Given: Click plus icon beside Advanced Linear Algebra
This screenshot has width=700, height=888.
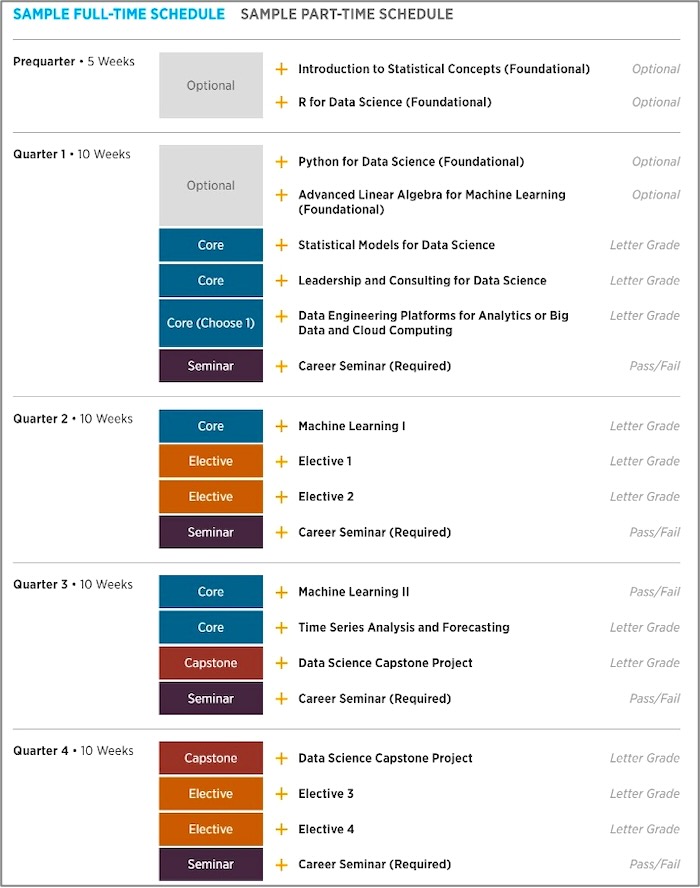Looking at the screenshot, I should tap(281, 195).
